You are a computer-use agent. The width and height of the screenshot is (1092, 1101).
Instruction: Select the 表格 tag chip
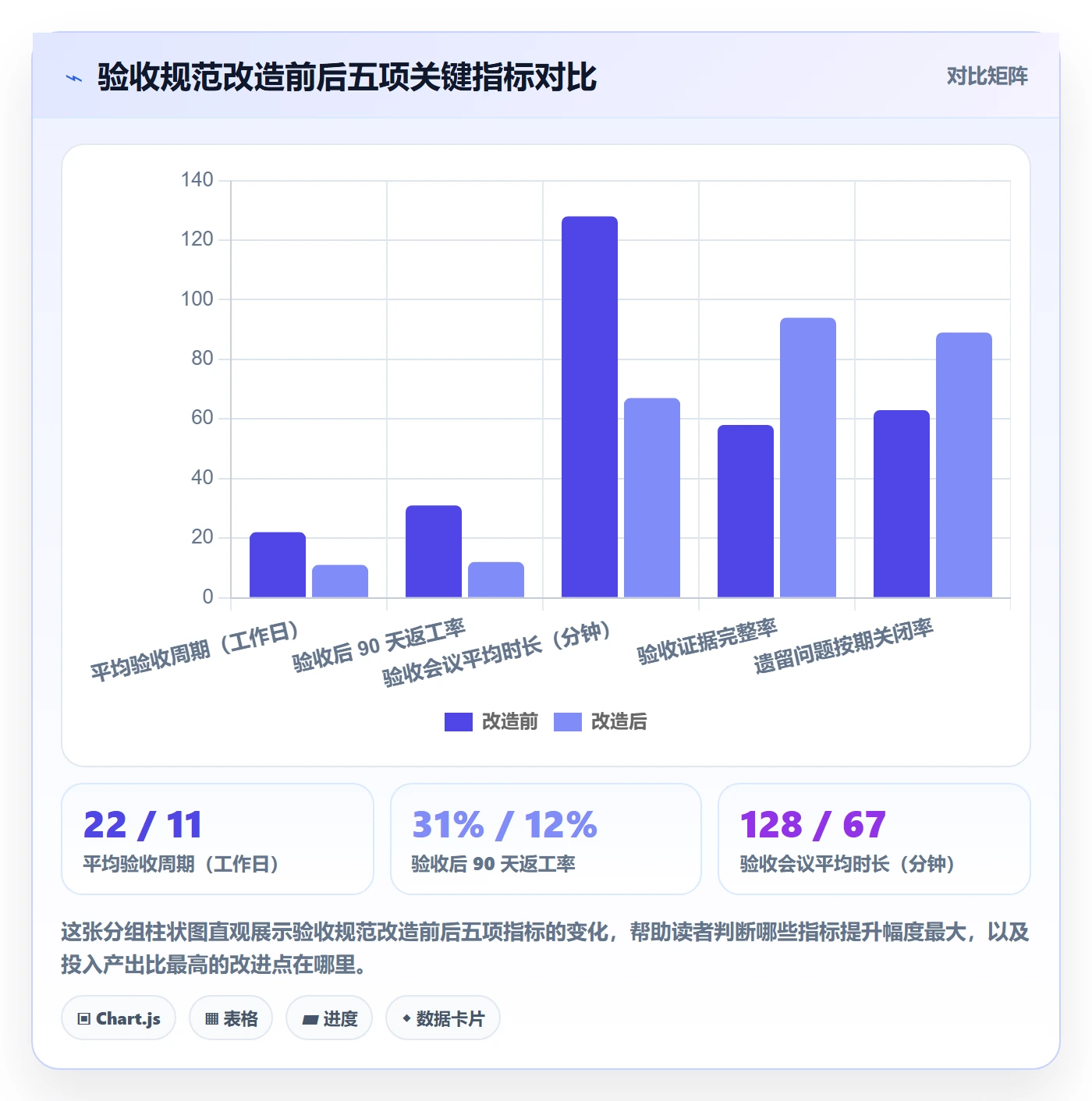[x=231, y=1018]
